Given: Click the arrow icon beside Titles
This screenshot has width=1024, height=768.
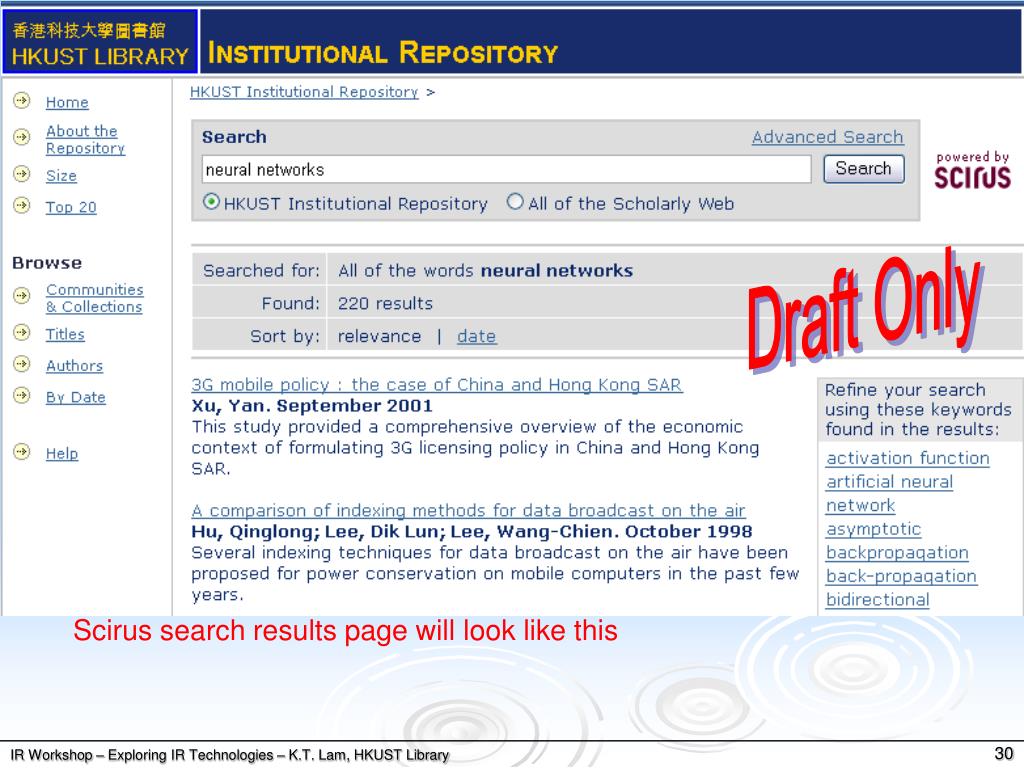Looking at the screenshot, I should click(x=22, y=332).
